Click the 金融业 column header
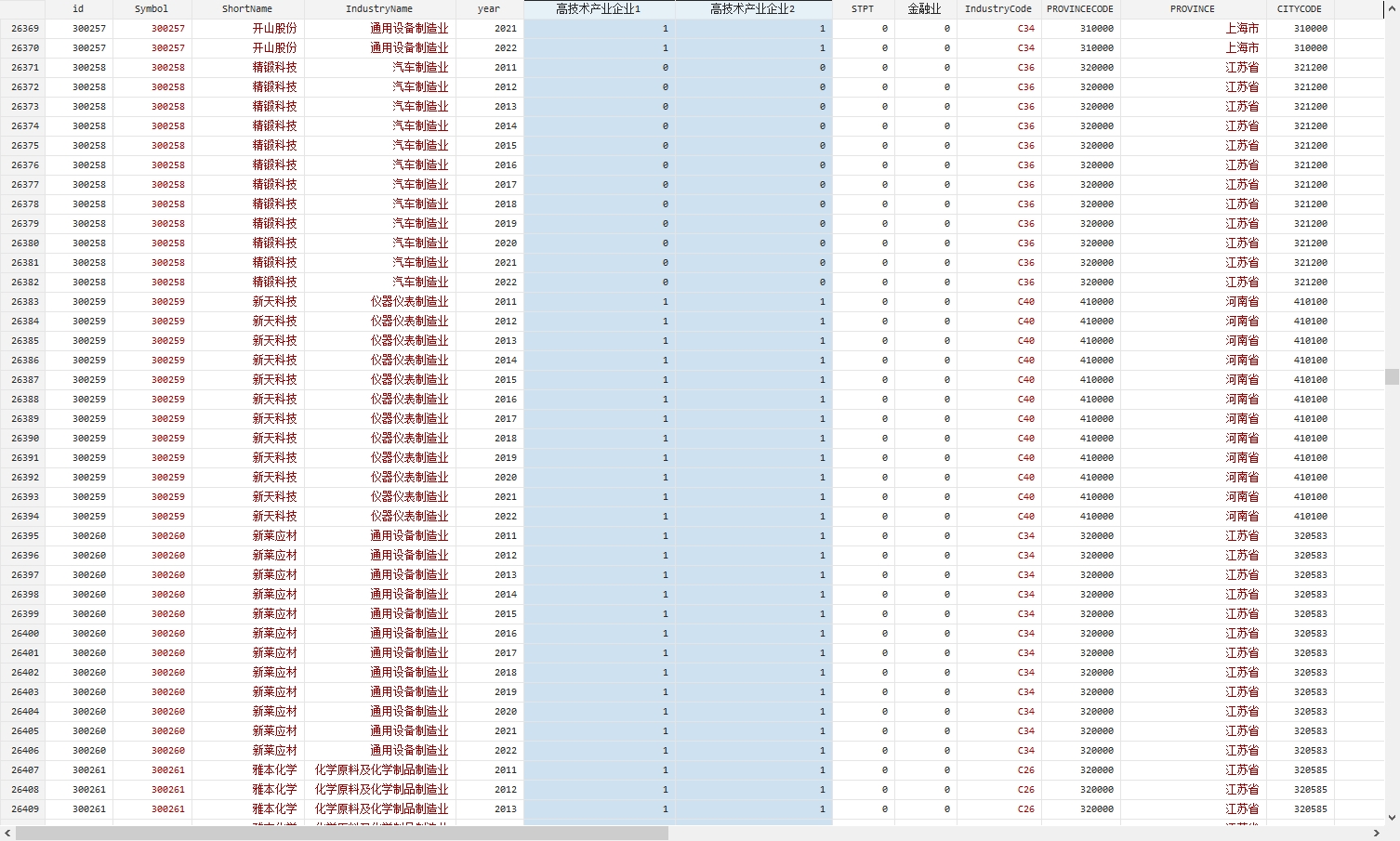The height and width of the screenshot is (841, 1400). point(925,8)
